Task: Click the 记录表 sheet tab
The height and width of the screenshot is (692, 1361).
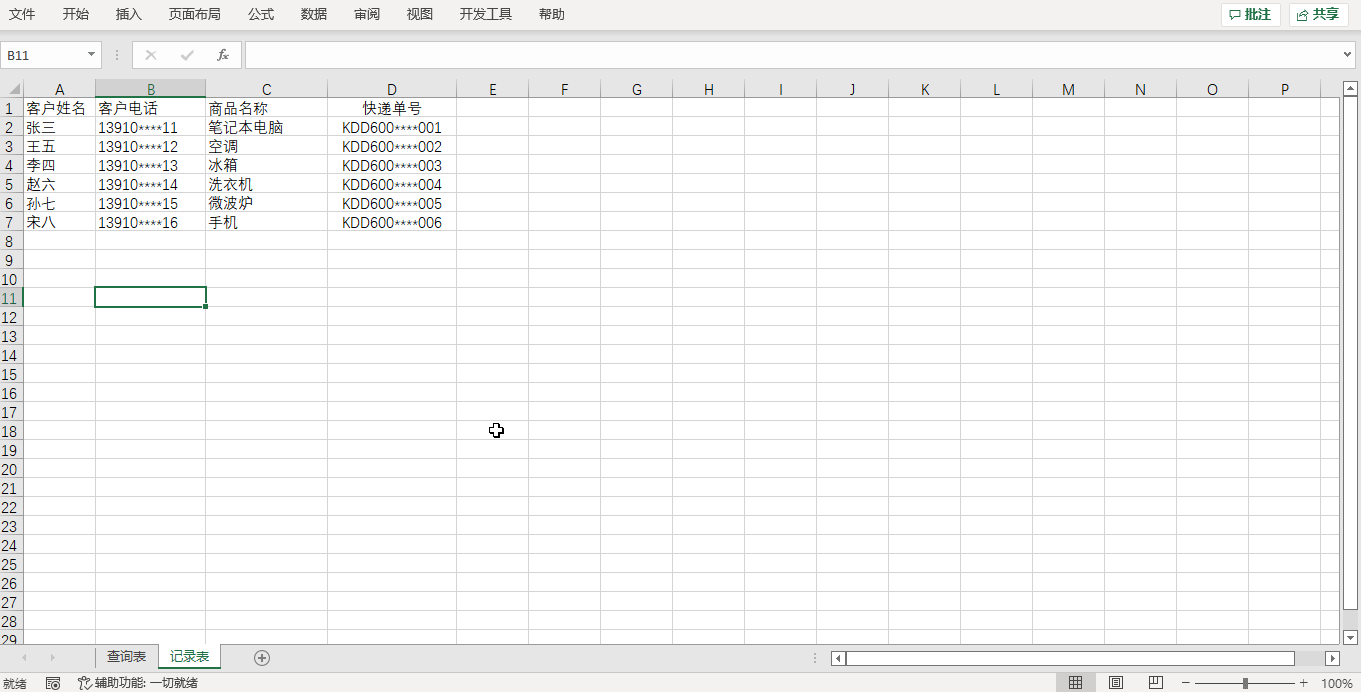Action: [x=189, y=657]
